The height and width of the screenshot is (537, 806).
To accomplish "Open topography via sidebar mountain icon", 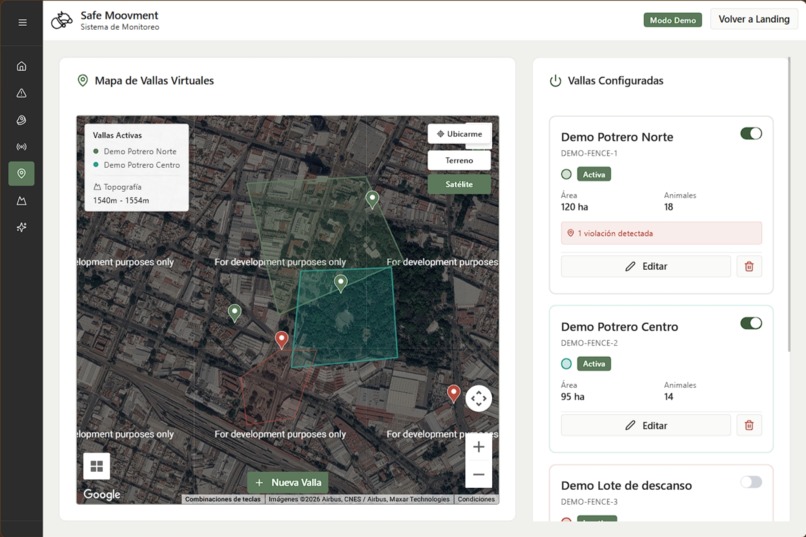I will click(22, 200).
